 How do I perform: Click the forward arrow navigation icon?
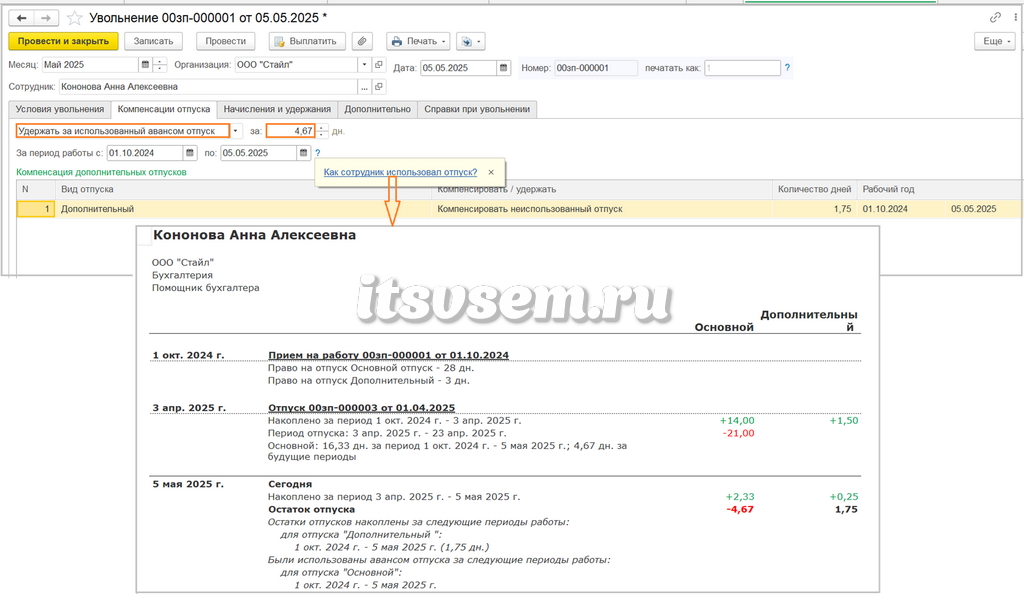[46, 18]
